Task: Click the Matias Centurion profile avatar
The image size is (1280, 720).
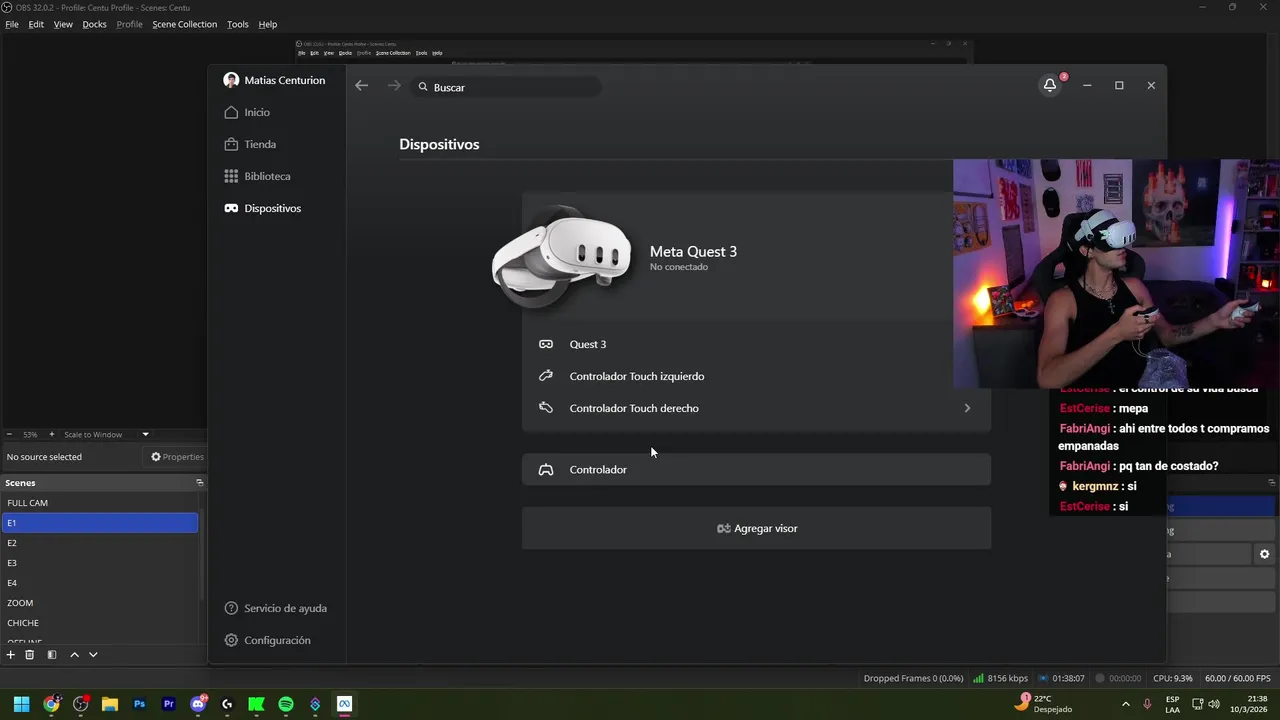Action: tap(231, 80)
